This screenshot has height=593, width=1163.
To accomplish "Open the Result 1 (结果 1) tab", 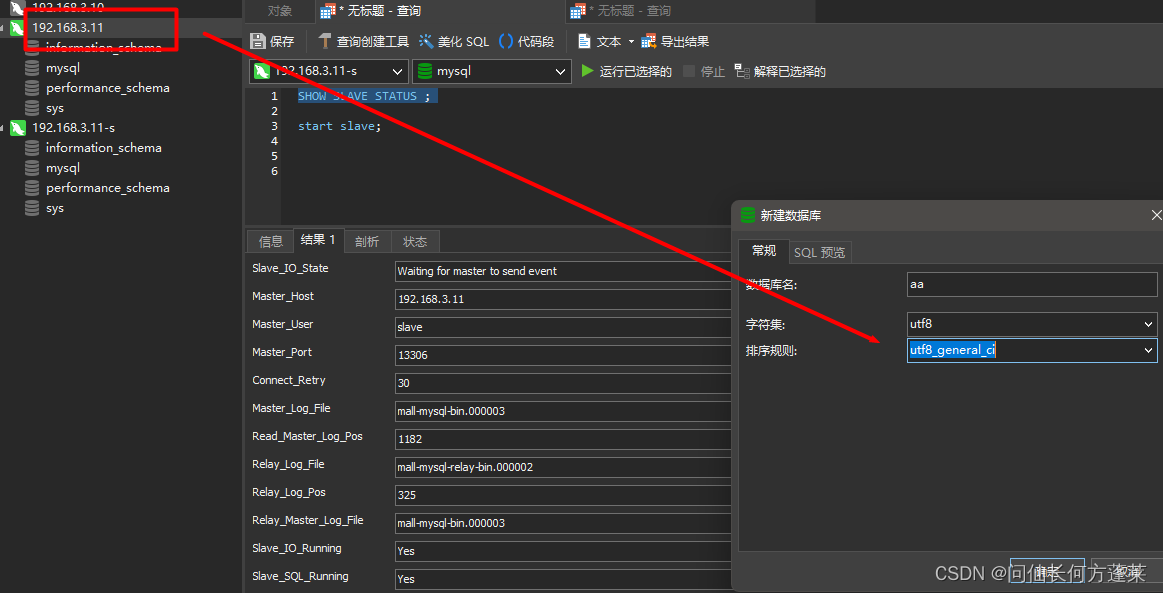I will (318, 239).
